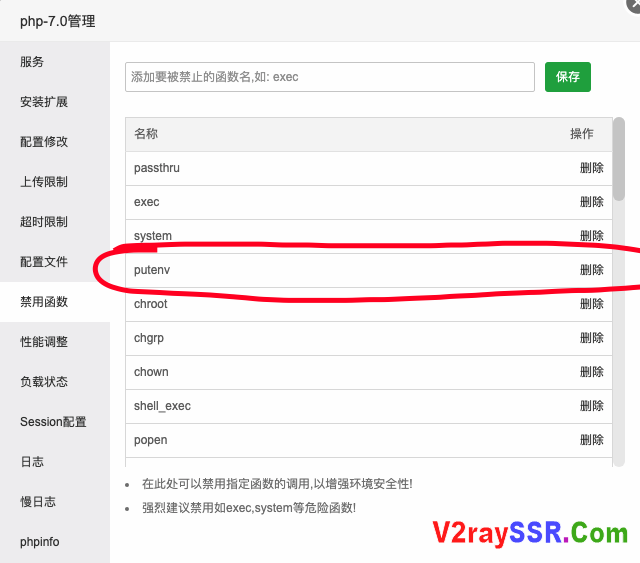Open the 配置文件 config file tab

(44, 262)
